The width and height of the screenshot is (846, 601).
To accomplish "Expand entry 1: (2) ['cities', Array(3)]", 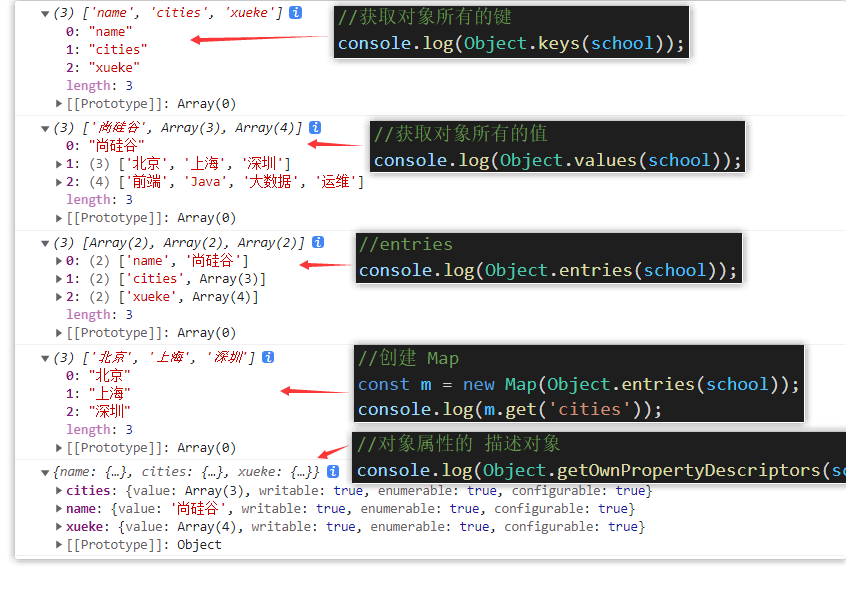I will tap(59, 278).
